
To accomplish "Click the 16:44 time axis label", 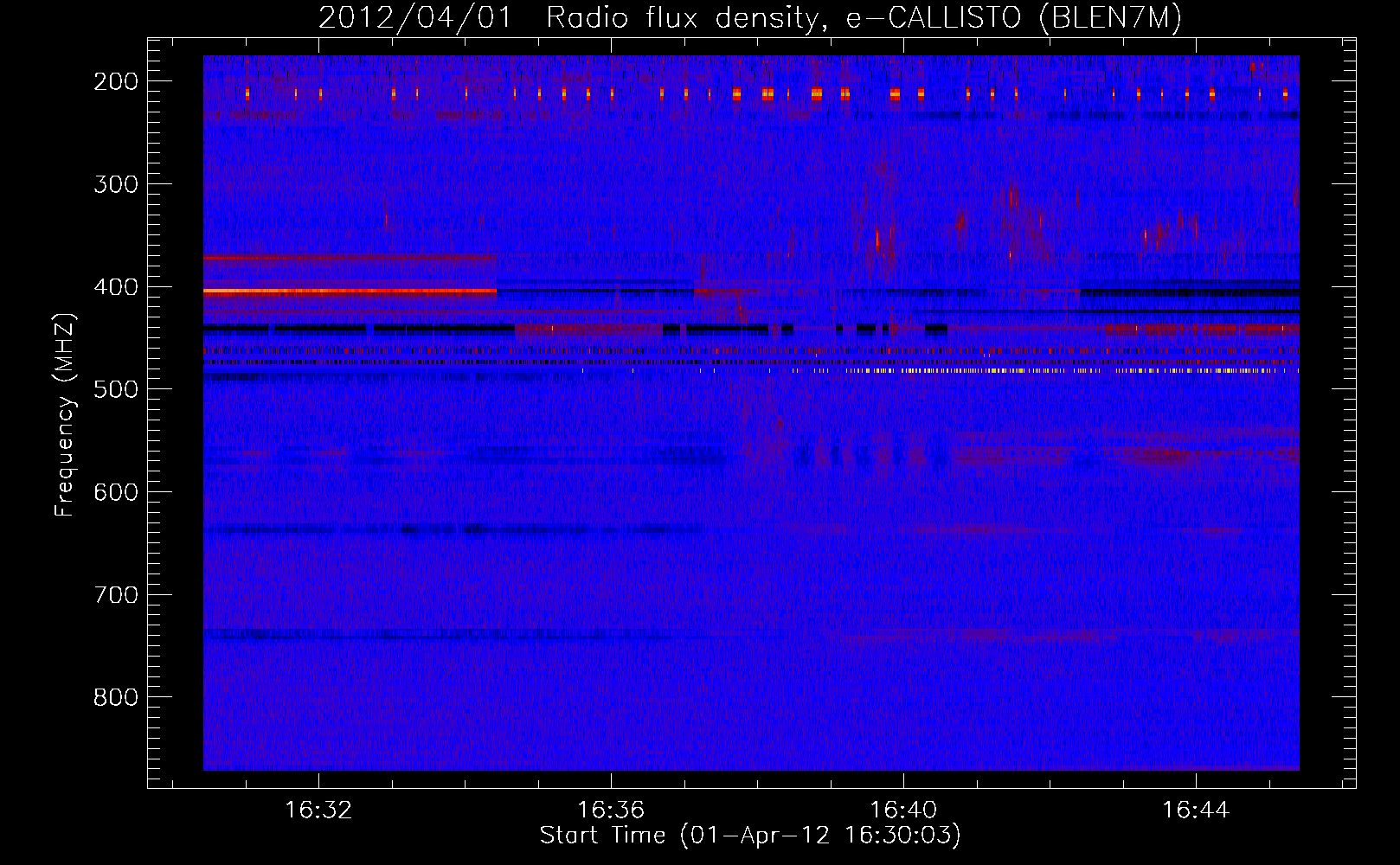I will click(x=1196, y=811).
